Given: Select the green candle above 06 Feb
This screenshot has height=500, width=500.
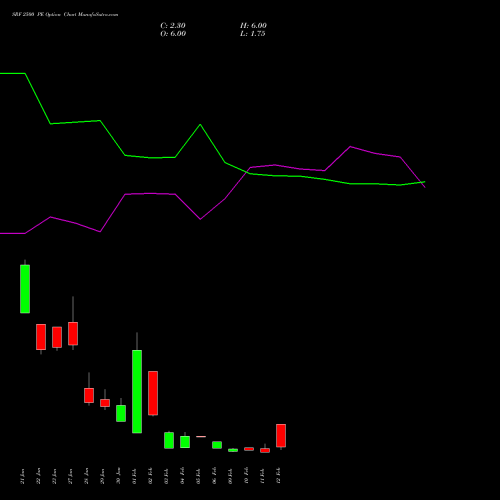Looking at the screenshot, I should point(217,445).
